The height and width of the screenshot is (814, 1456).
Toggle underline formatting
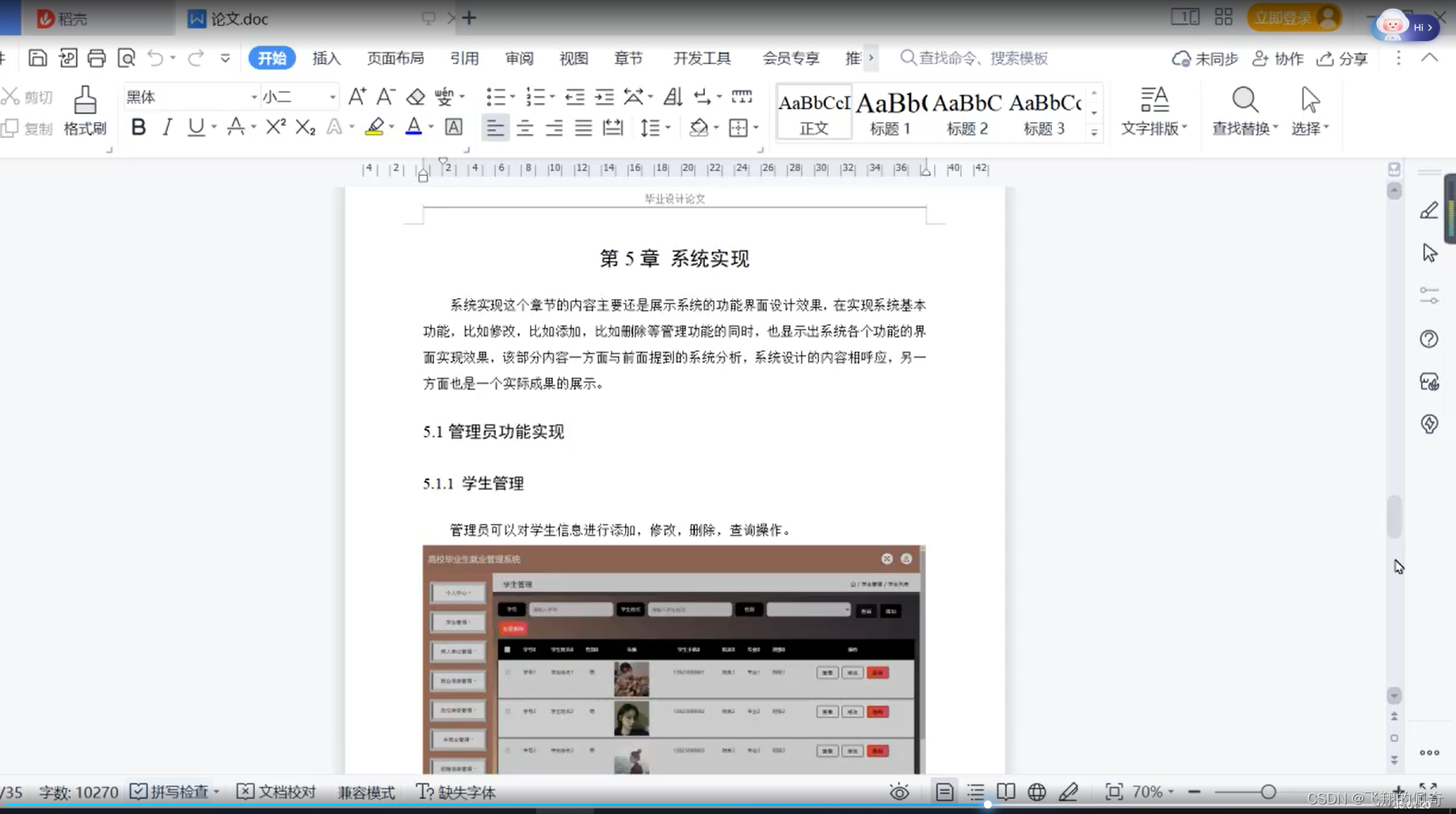(196, 127)
